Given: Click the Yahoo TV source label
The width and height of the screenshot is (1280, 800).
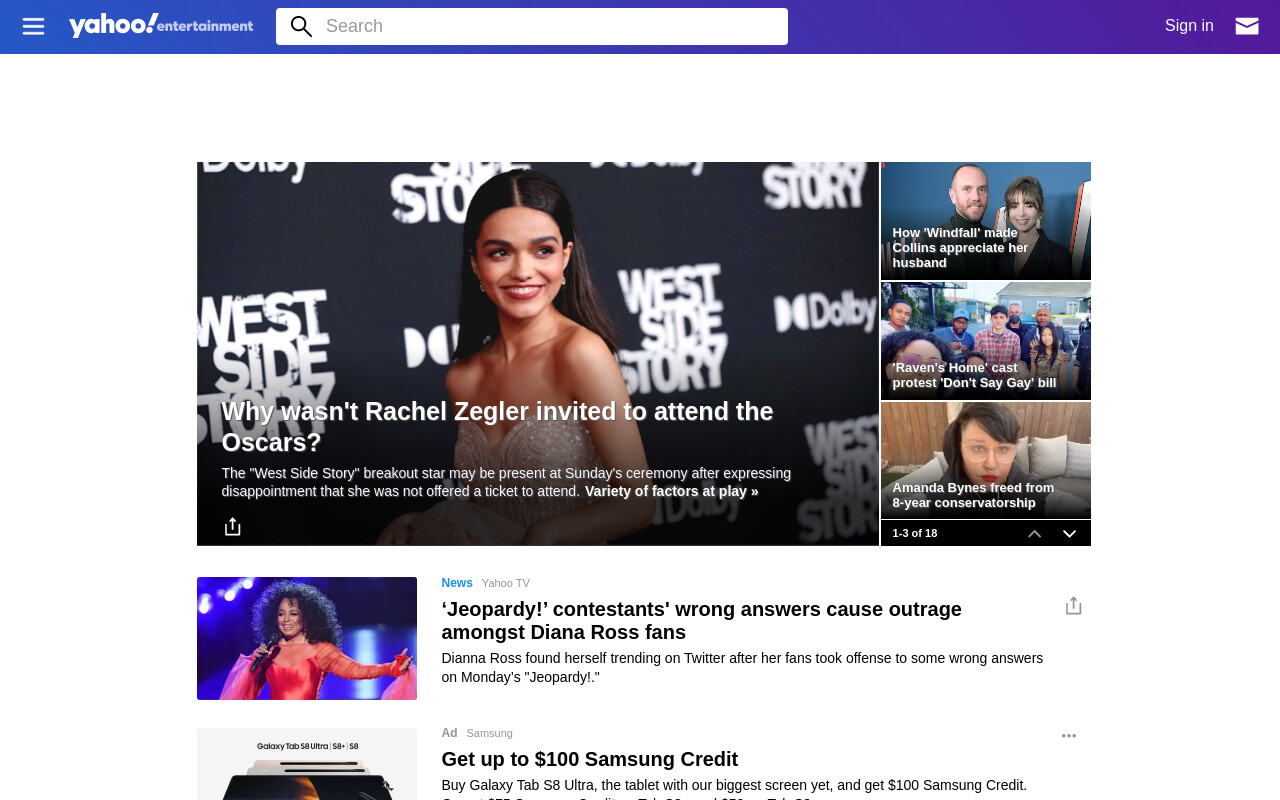Looking at the screenshot, I should click(x=506, y=583).
